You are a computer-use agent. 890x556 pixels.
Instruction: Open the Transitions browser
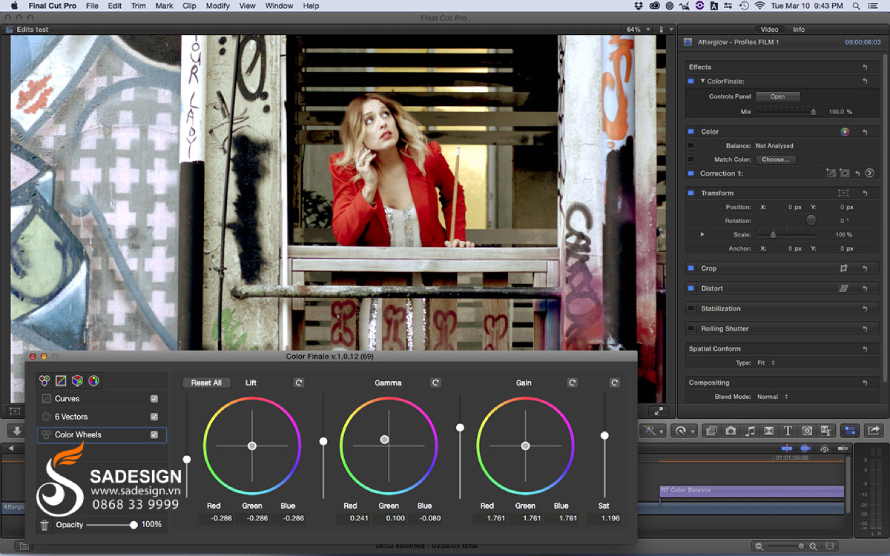coord(769,431)
